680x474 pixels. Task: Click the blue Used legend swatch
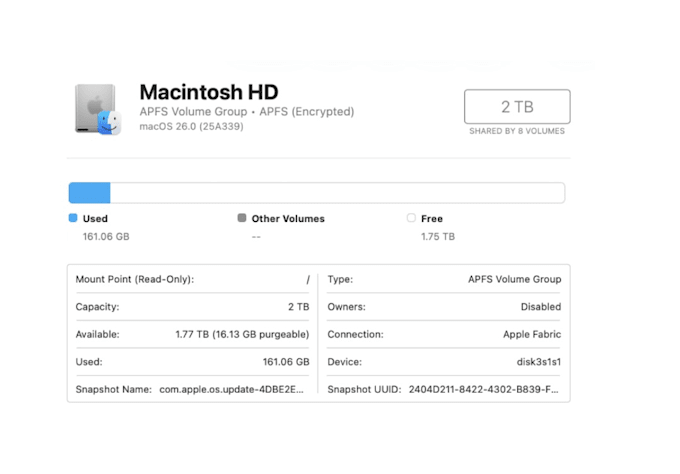tap(73, 218)
